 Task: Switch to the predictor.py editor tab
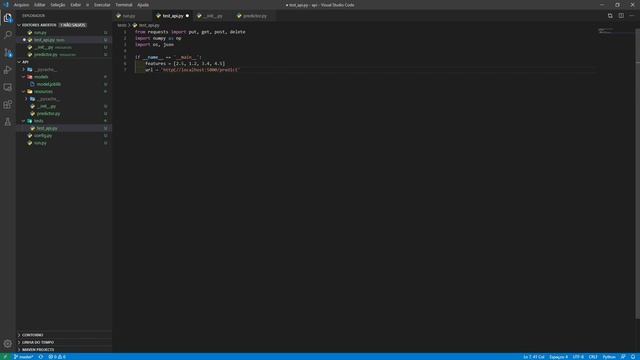click(255, 16)
